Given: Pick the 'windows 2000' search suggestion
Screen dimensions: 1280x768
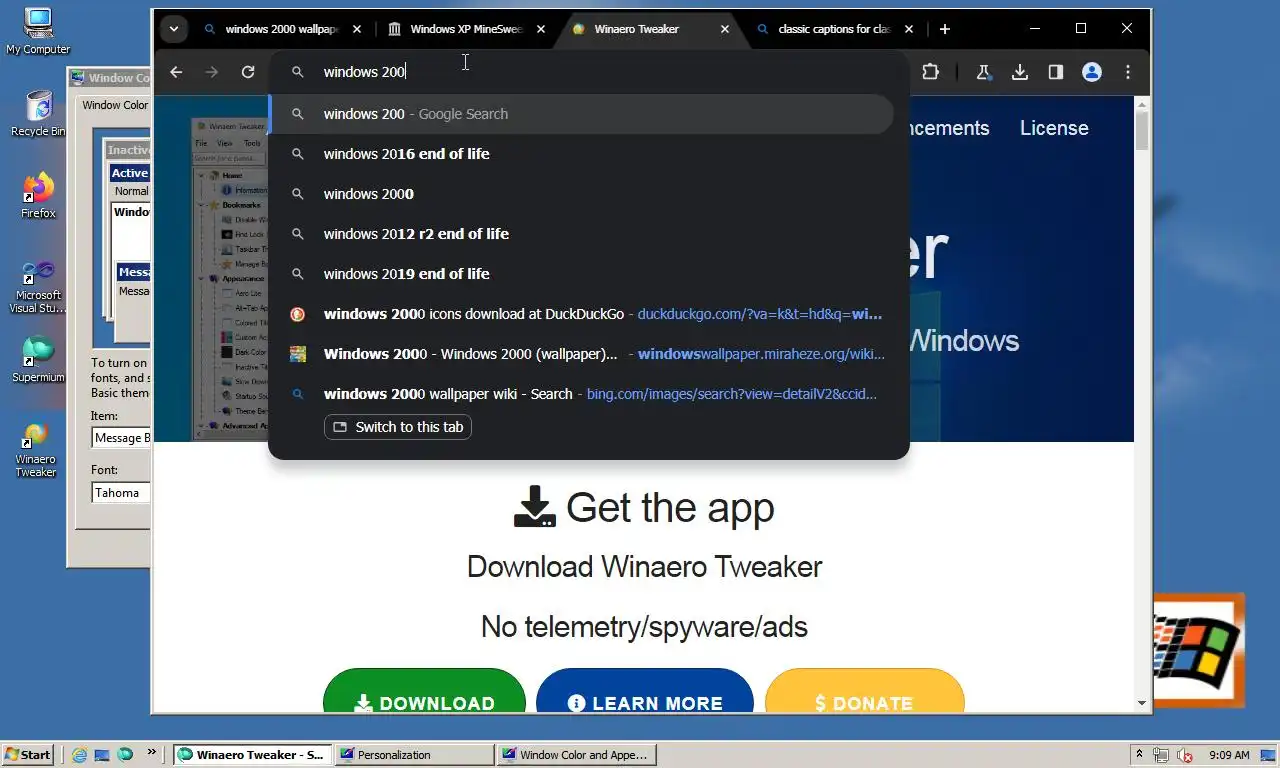Looking at the screenshot, I should coord(582,194).
